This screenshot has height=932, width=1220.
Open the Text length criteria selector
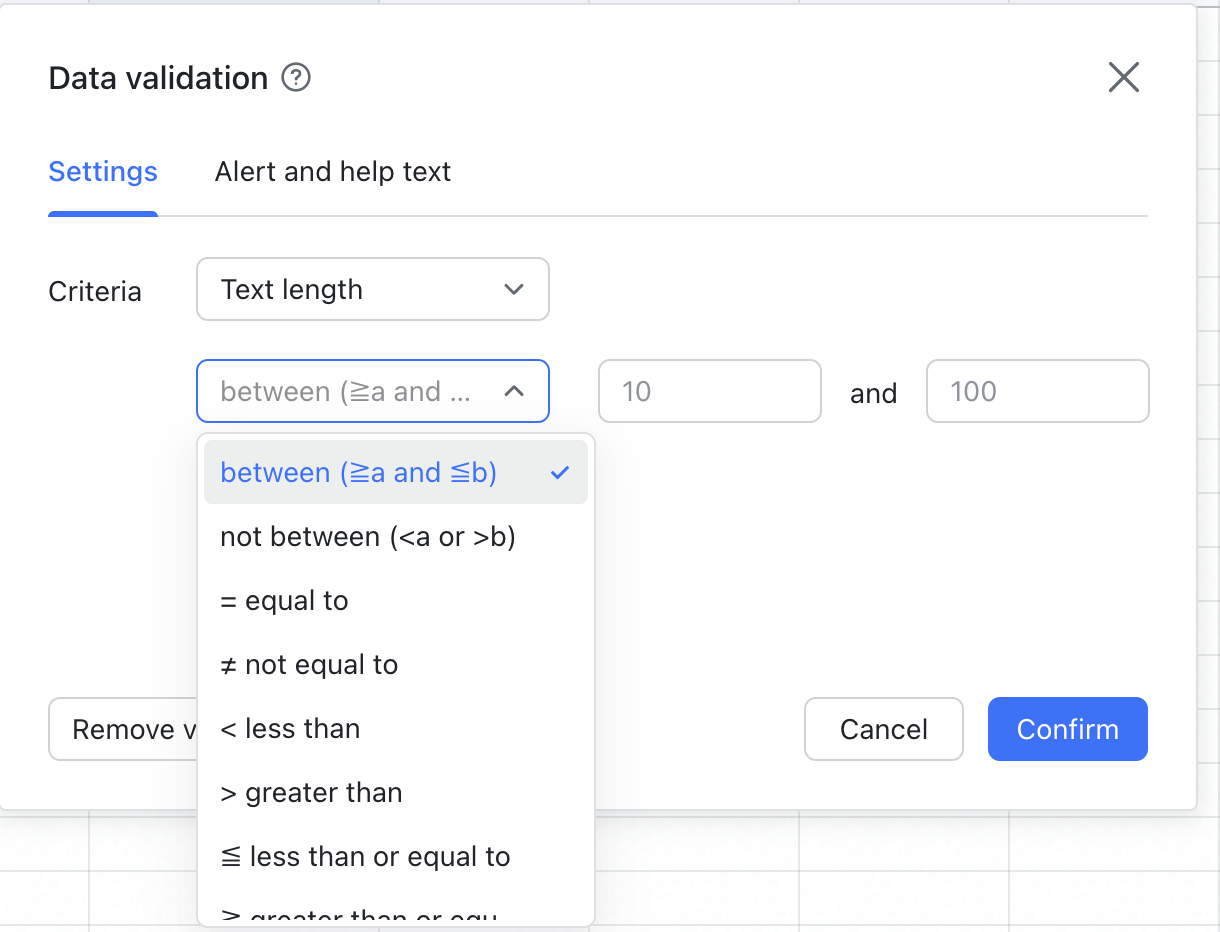[x=372, y=289]
